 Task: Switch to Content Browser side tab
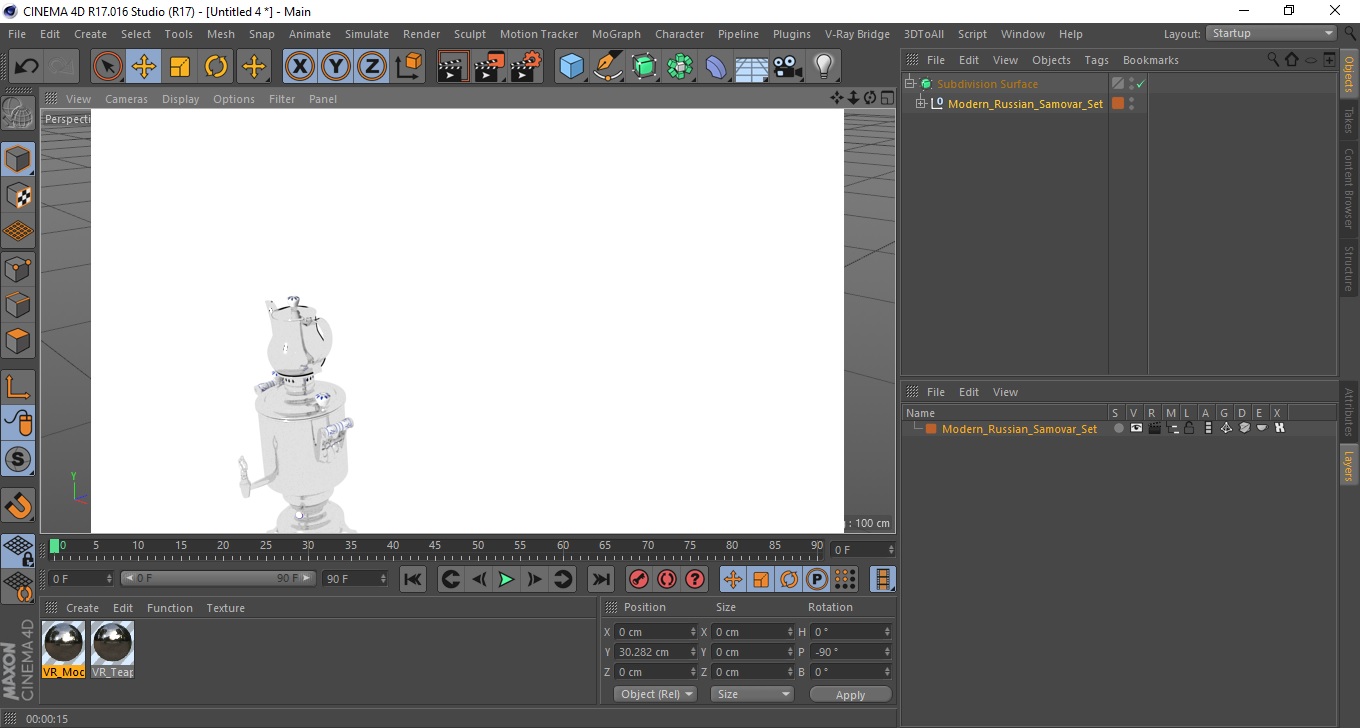[1349, 188]
